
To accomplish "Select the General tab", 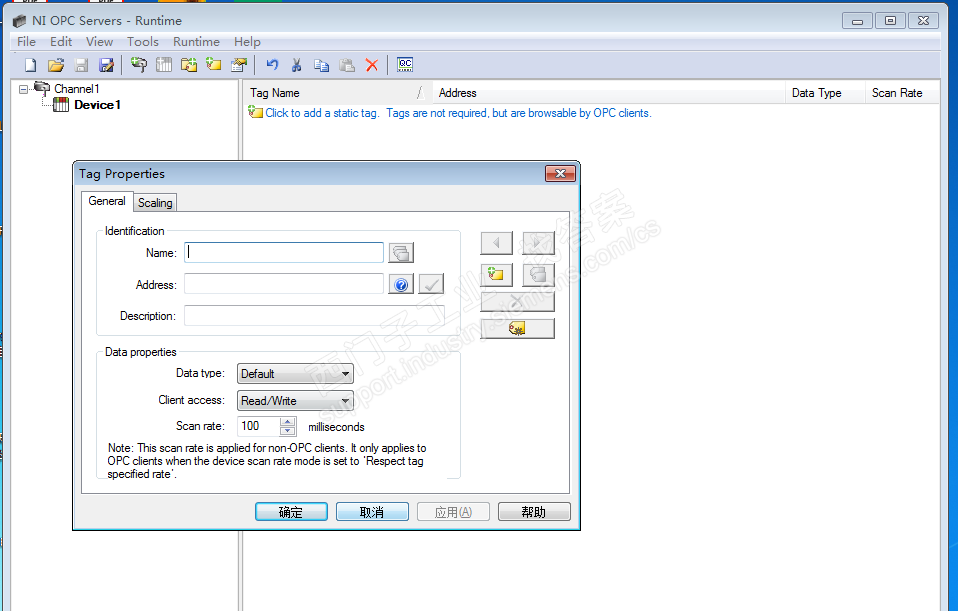I will click(107, 201).
